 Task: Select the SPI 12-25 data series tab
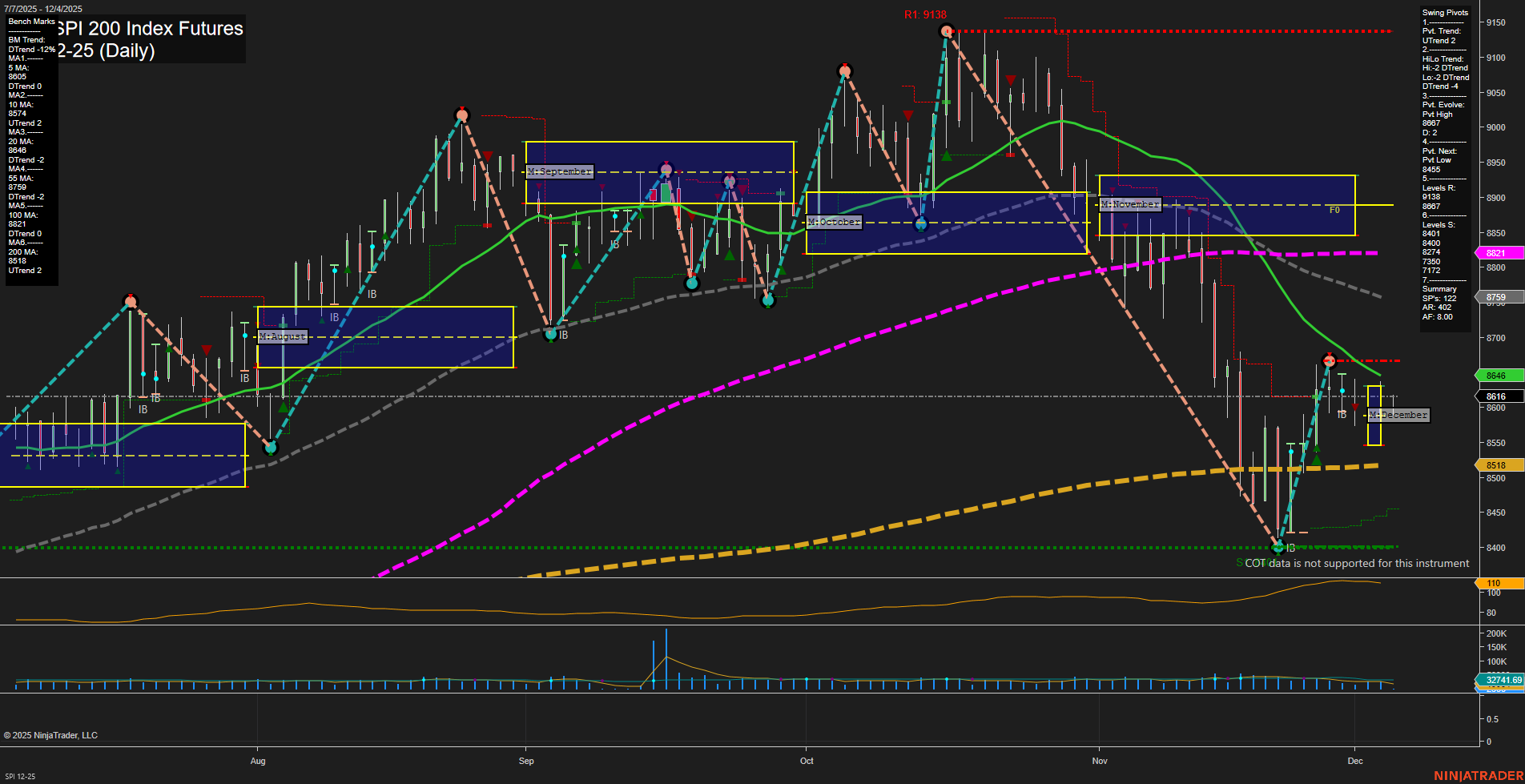click(x=20, y=775)
